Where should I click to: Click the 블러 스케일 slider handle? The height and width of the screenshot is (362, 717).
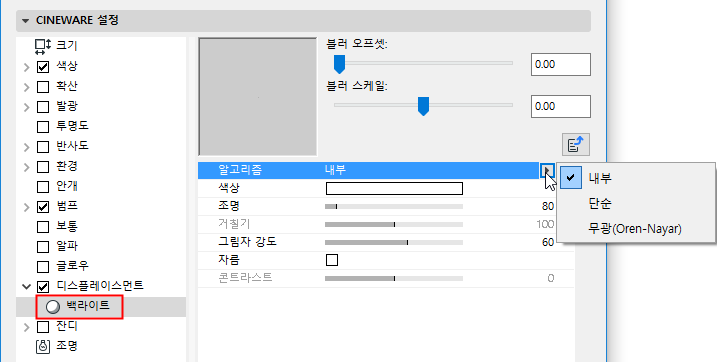click(x=423, y=106)
